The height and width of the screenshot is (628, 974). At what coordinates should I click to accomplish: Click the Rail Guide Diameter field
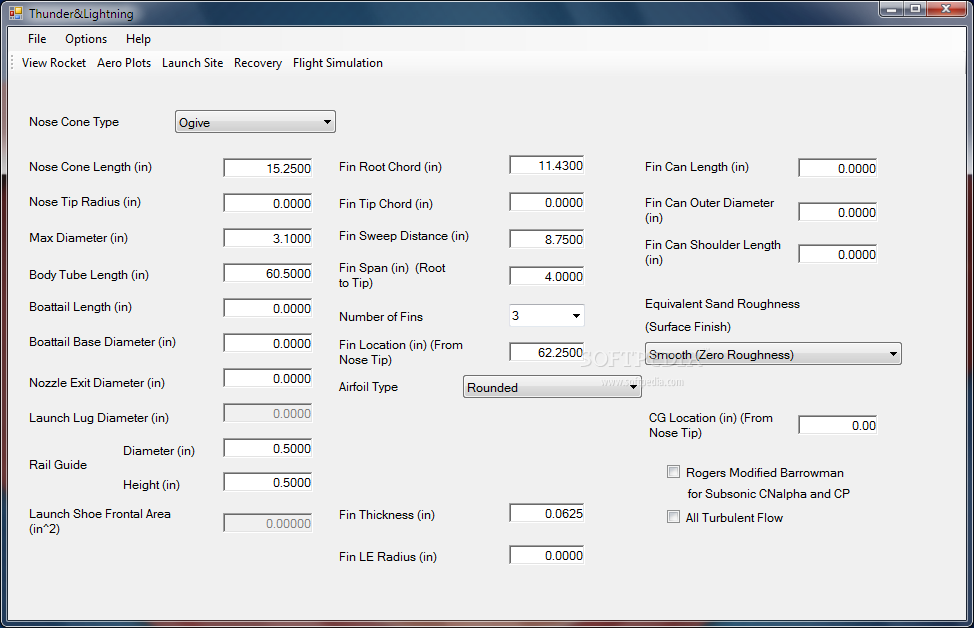point(268,448)
